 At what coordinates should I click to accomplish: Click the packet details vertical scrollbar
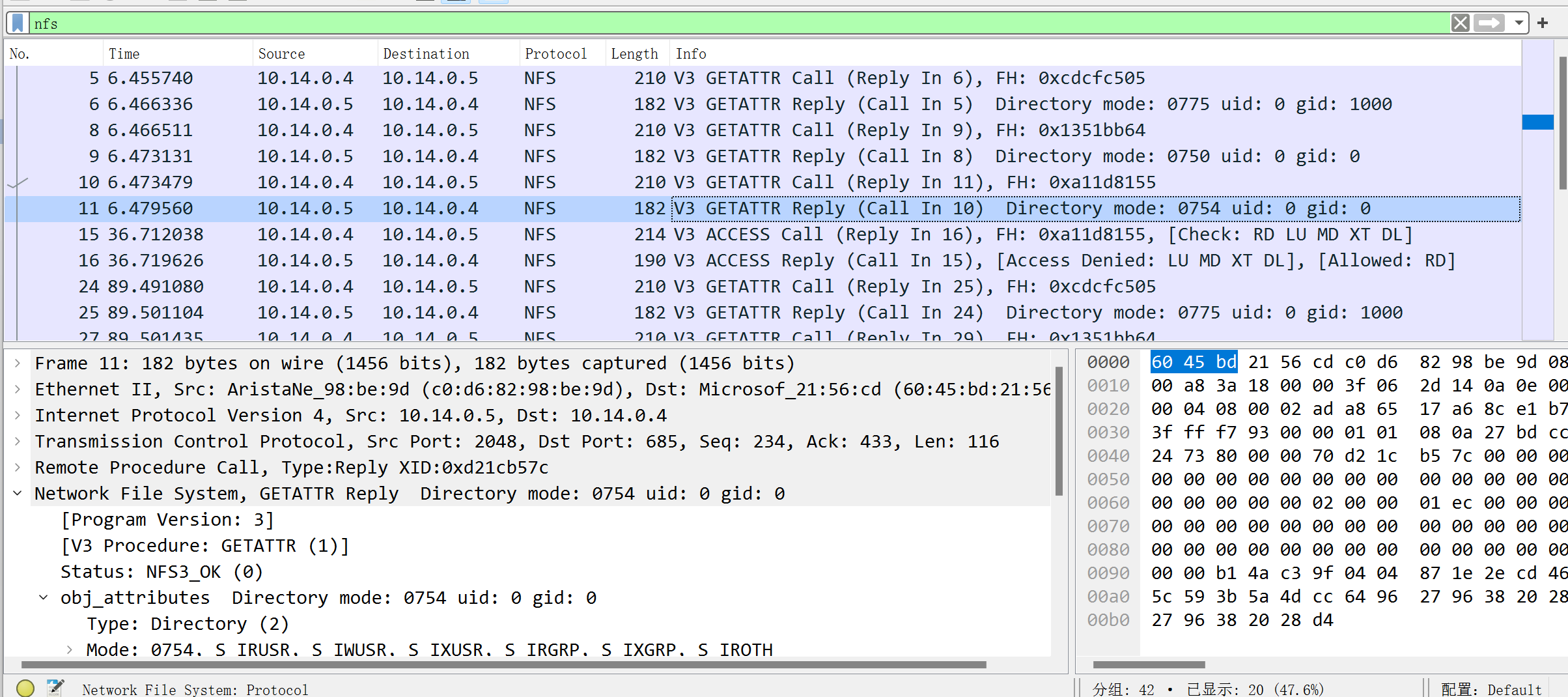point(1059,430)
